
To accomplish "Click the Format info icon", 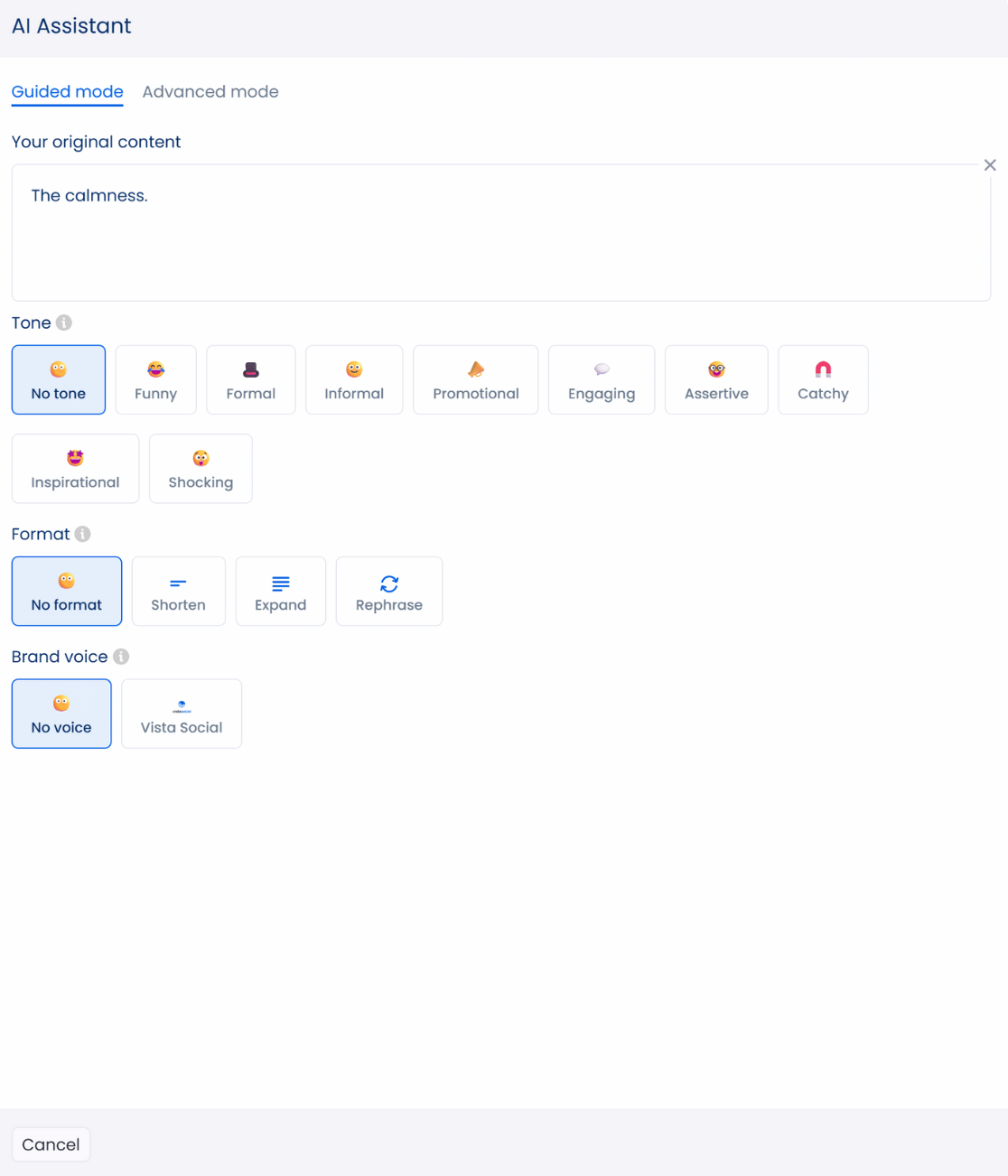I will (82, 534).
